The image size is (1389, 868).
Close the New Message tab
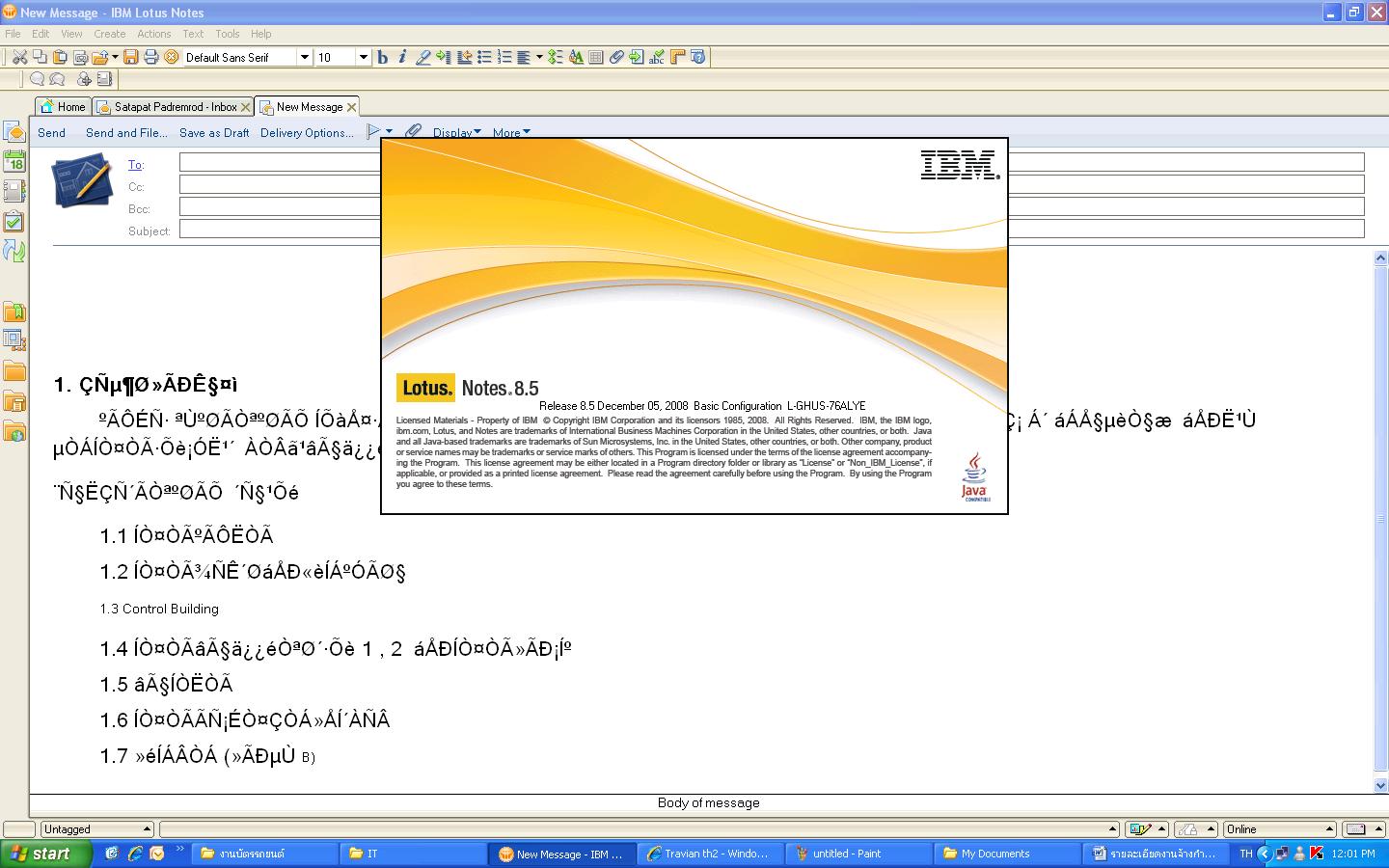point(352,107)
